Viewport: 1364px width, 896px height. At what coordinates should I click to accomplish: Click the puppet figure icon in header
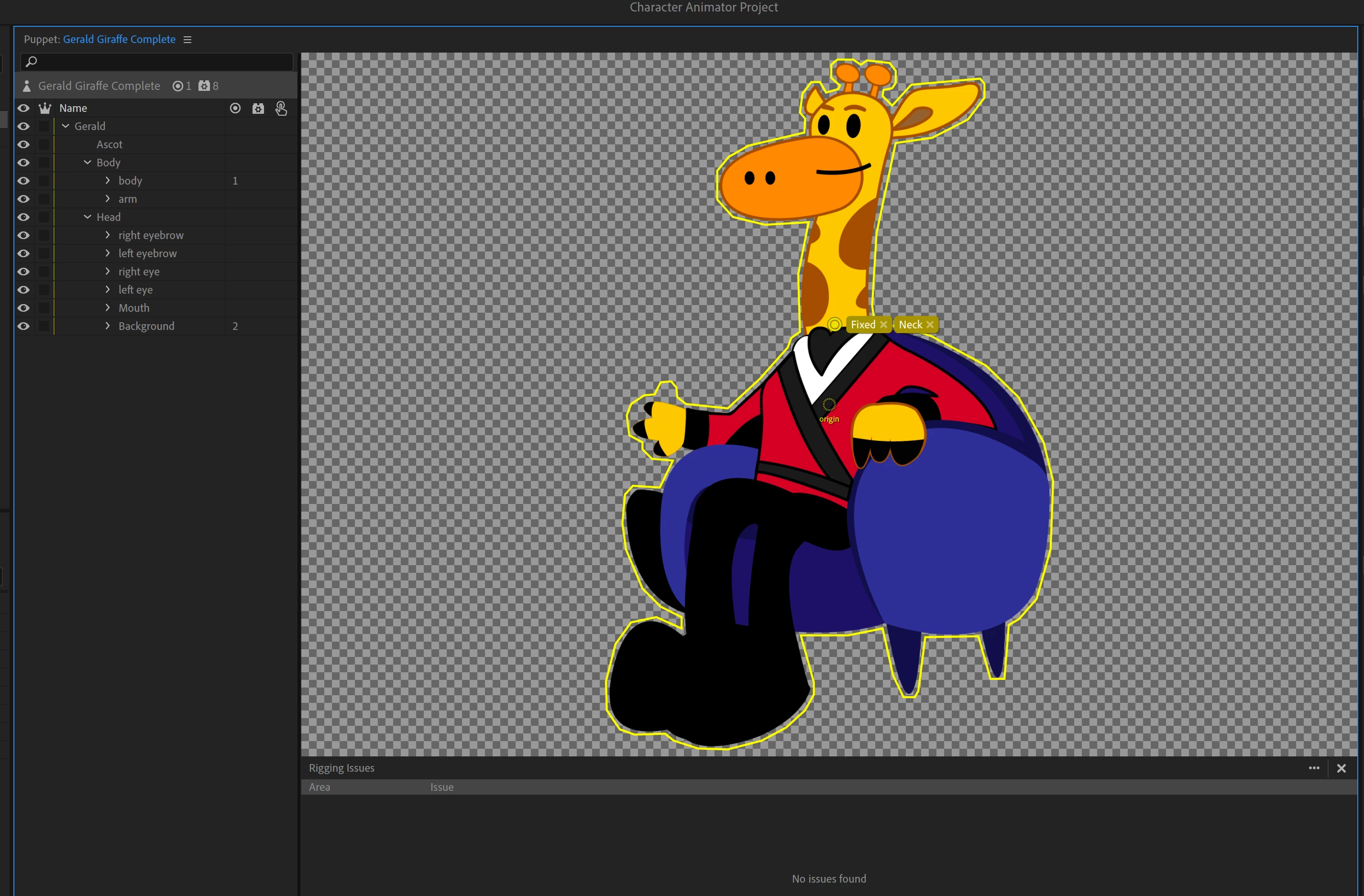[x=26, y=86]
